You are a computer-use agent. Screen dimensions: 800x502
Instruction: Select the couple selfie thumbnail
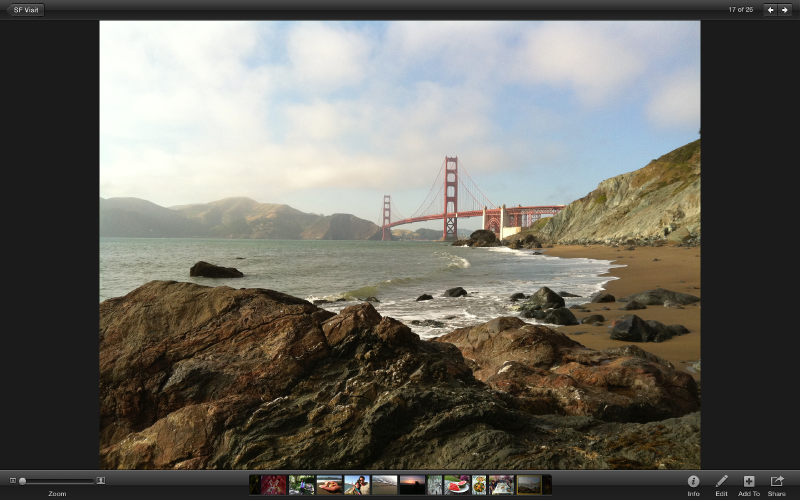tap(357, 485)
